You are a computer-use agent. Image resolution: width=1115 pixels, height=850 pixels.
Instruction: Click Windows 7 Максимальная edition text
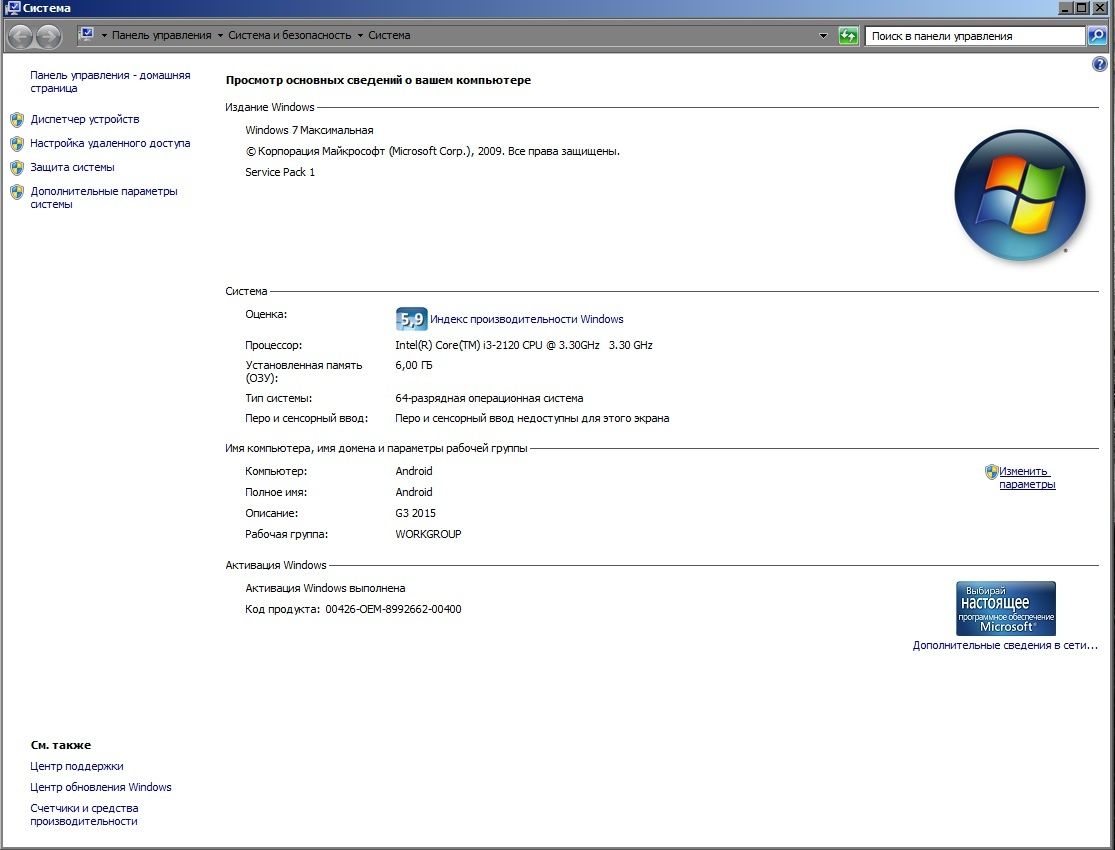click(309, 131)
